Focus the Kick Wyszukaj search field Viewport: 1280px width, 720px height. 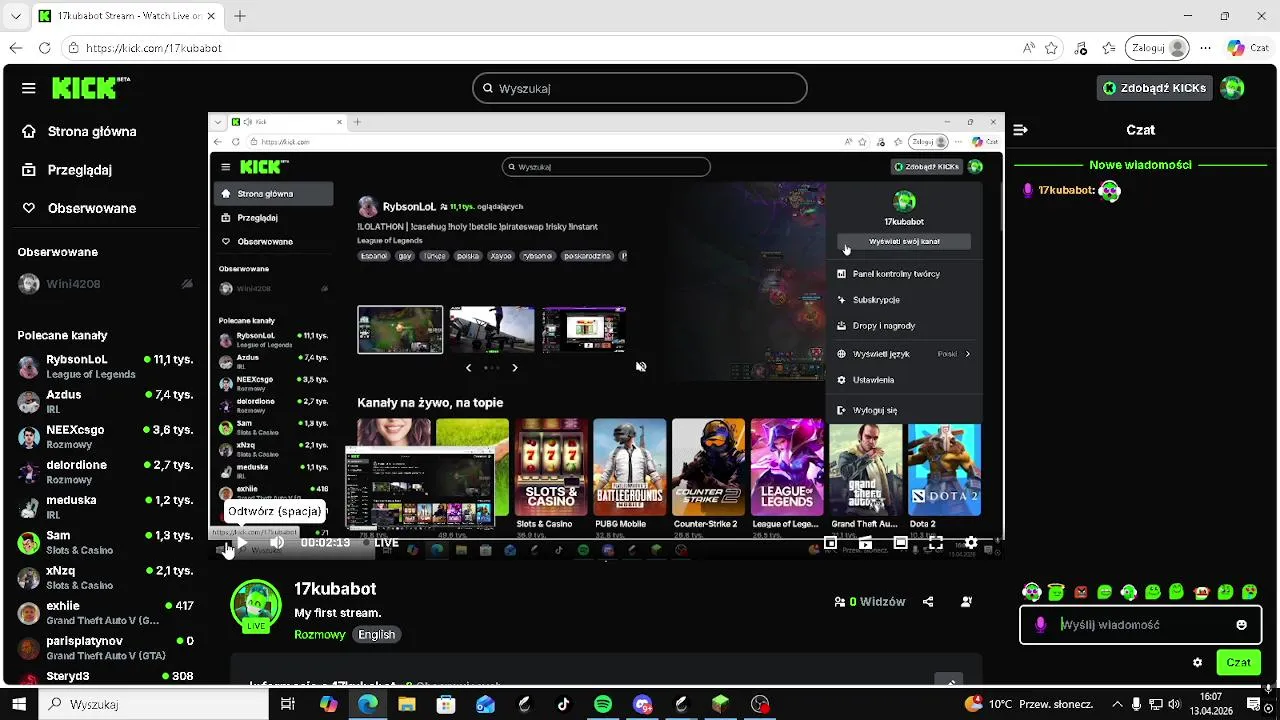640,88
